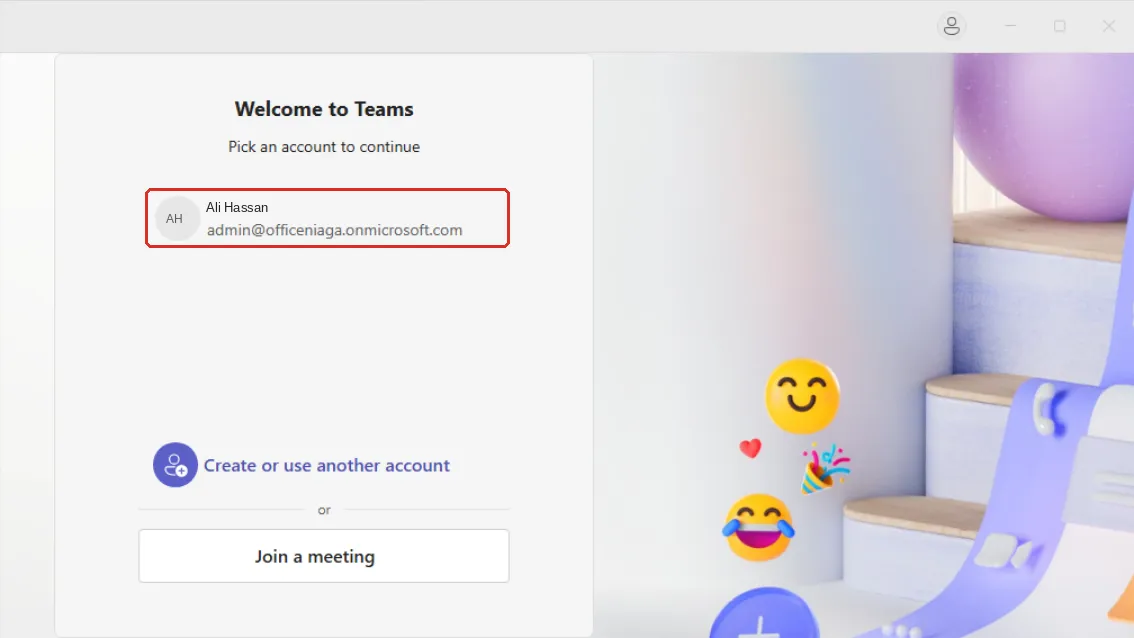Screen dimensions: 1134x638
Task: Close the Teams window
Action: tap(1109, 26)
